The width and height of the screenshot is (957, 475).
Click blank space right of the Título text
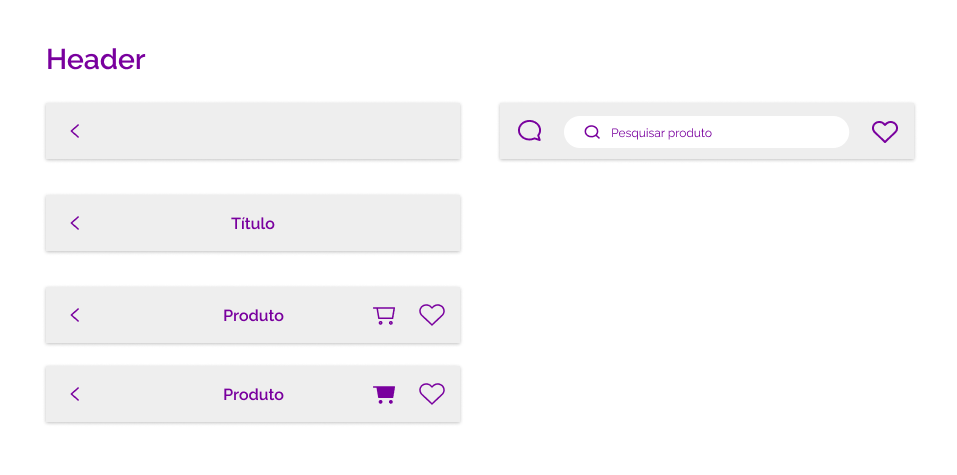[366, 223]
